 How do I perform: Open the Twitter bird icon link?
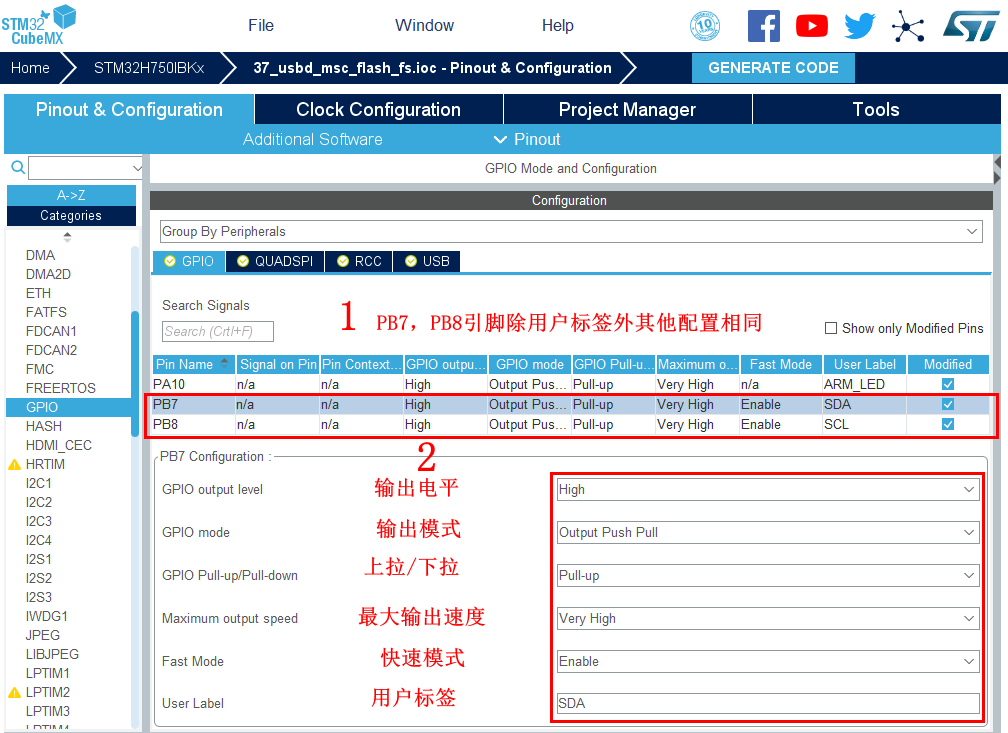pos(859,26)
